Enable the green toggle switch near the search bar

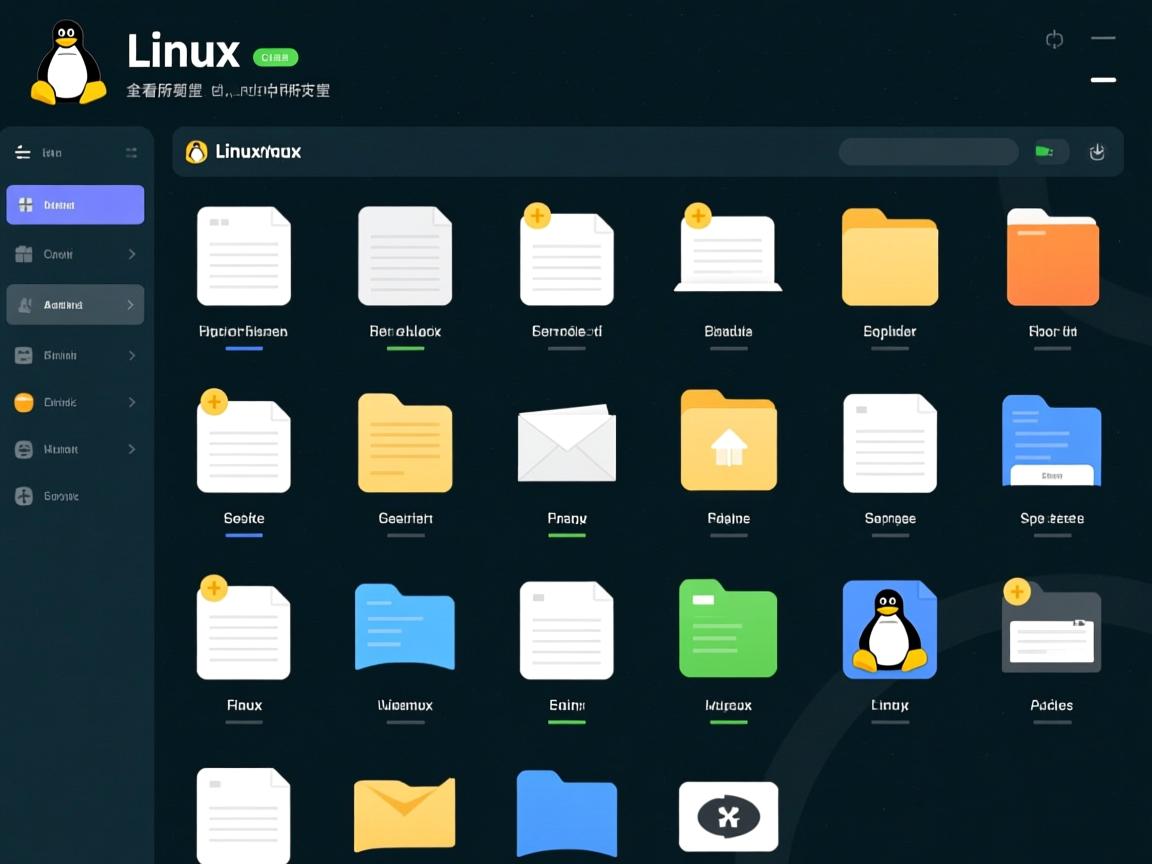(x=1048, y=150)
